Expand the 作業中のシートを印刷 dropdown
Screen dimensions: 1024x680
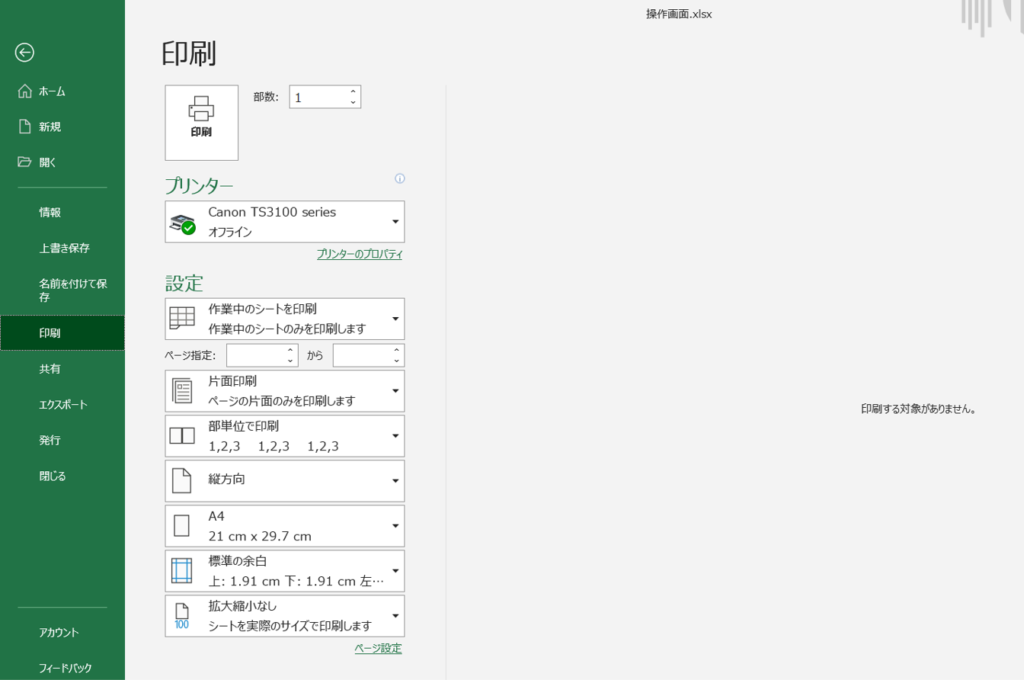pyautogui.click(x=396, y=319)
